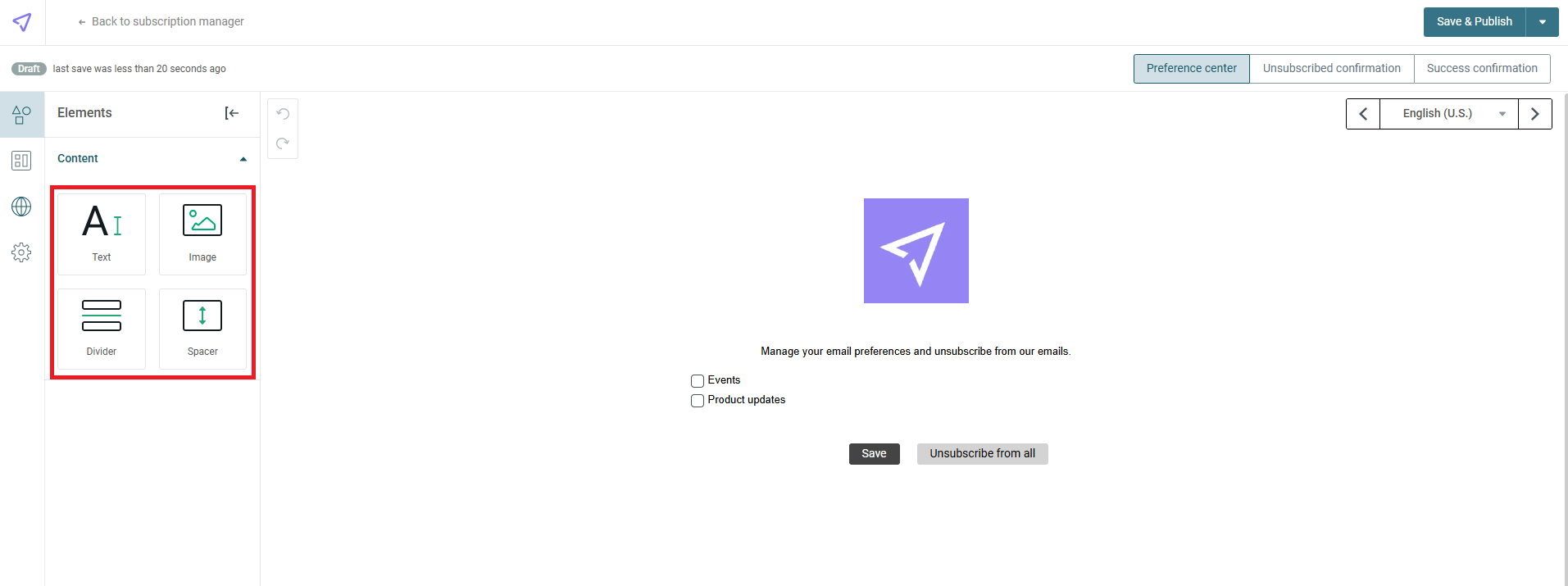
Task: Select the Image element
Action: point(202,234)
